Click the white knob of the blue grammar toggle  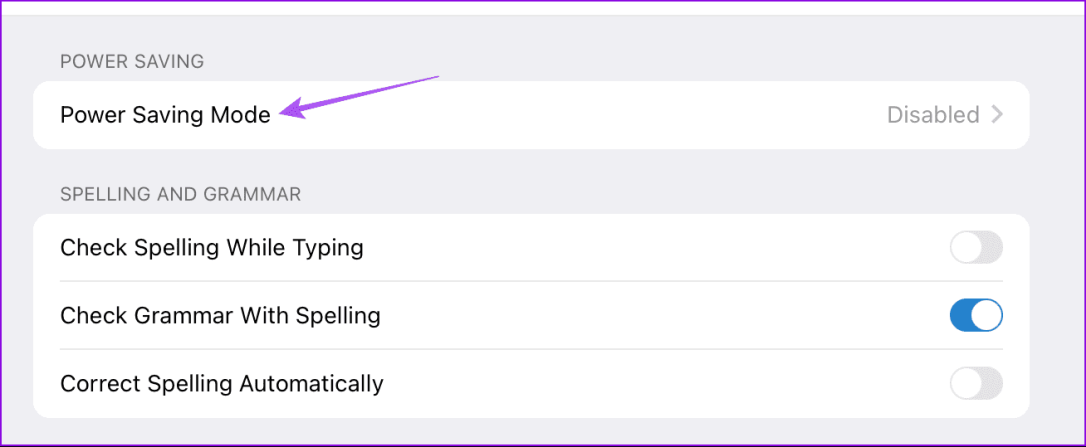[x=987, y=316]
